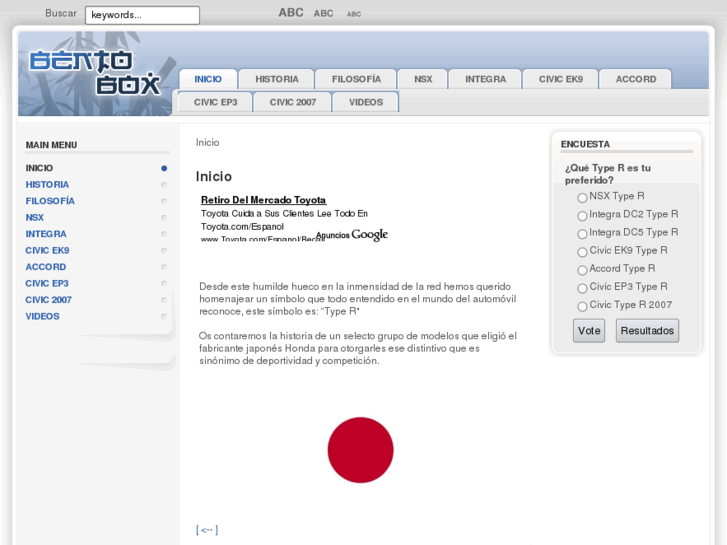Select Accord Type R radio button
This screenshot has height=545, width=727.
coord(582,270)
